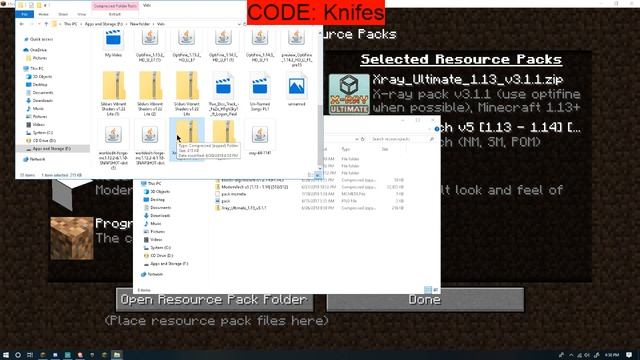Viewport: 640px width, 360px height.
Task: Select pack.mcmeta file in resourcepacks list
Action: click(233, 194)
